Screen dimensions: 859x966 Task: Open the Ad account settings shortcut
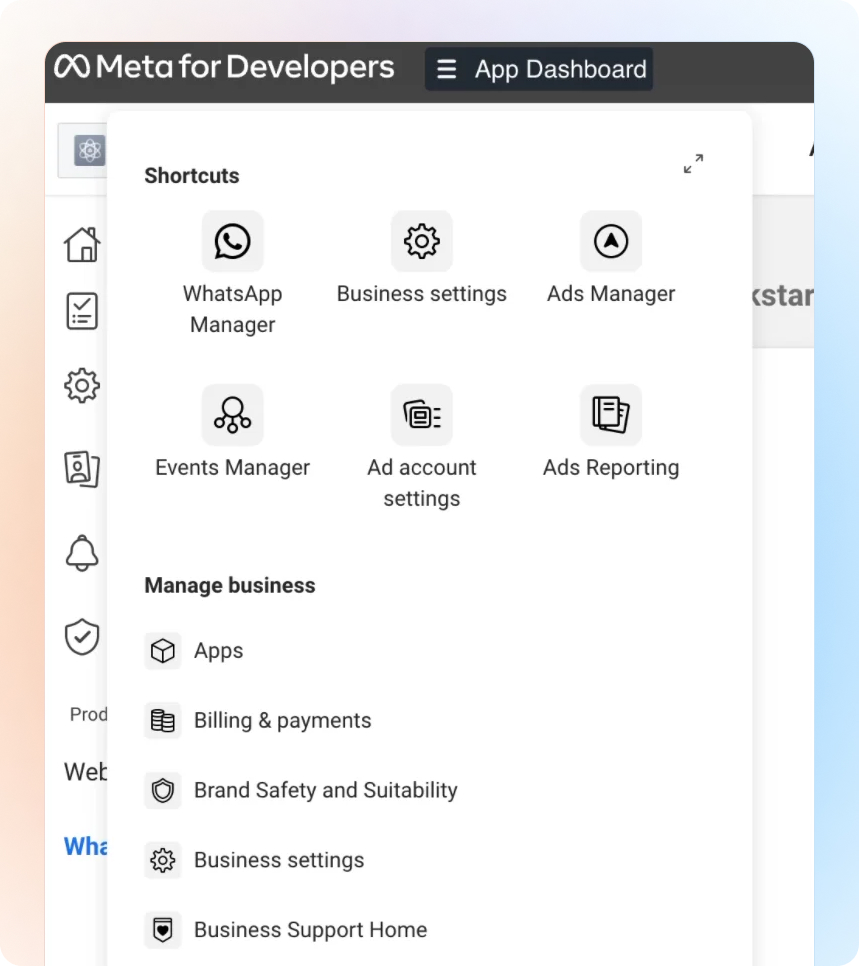coord(421,415)
